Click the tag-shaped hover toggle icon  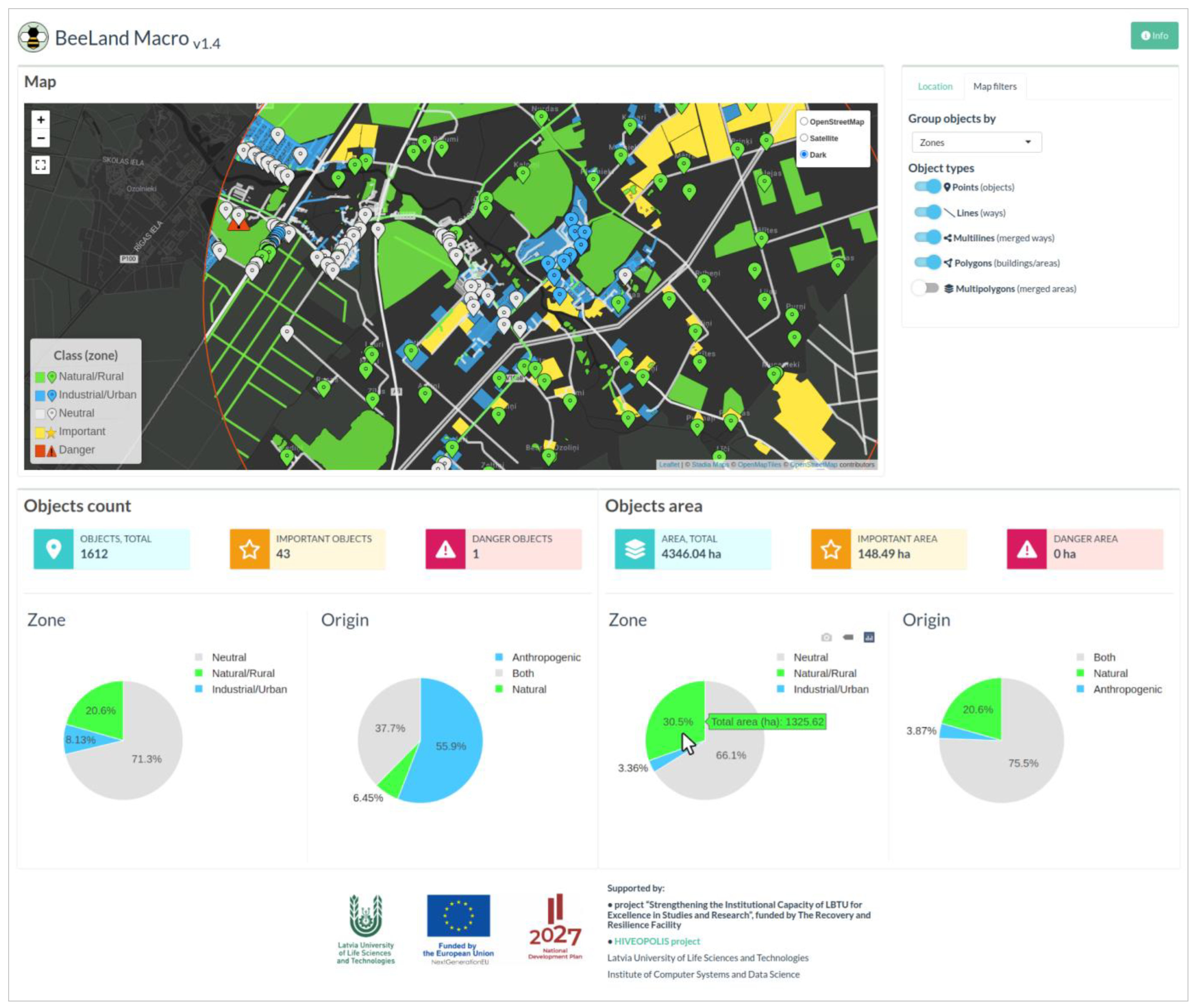[x=848, y=637]
